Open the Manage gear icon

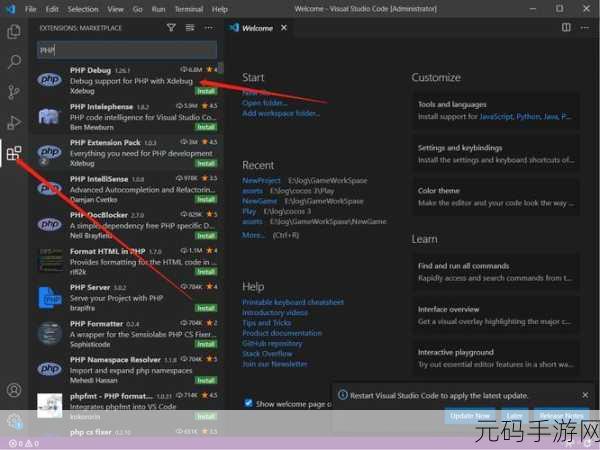tap(14, 421)
